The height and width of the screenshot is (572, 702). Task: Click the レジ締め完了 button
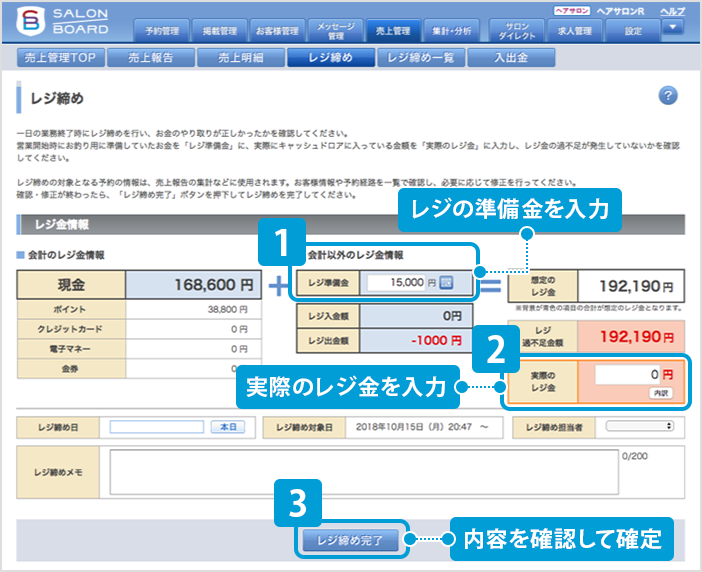click(x=350, y=540)
